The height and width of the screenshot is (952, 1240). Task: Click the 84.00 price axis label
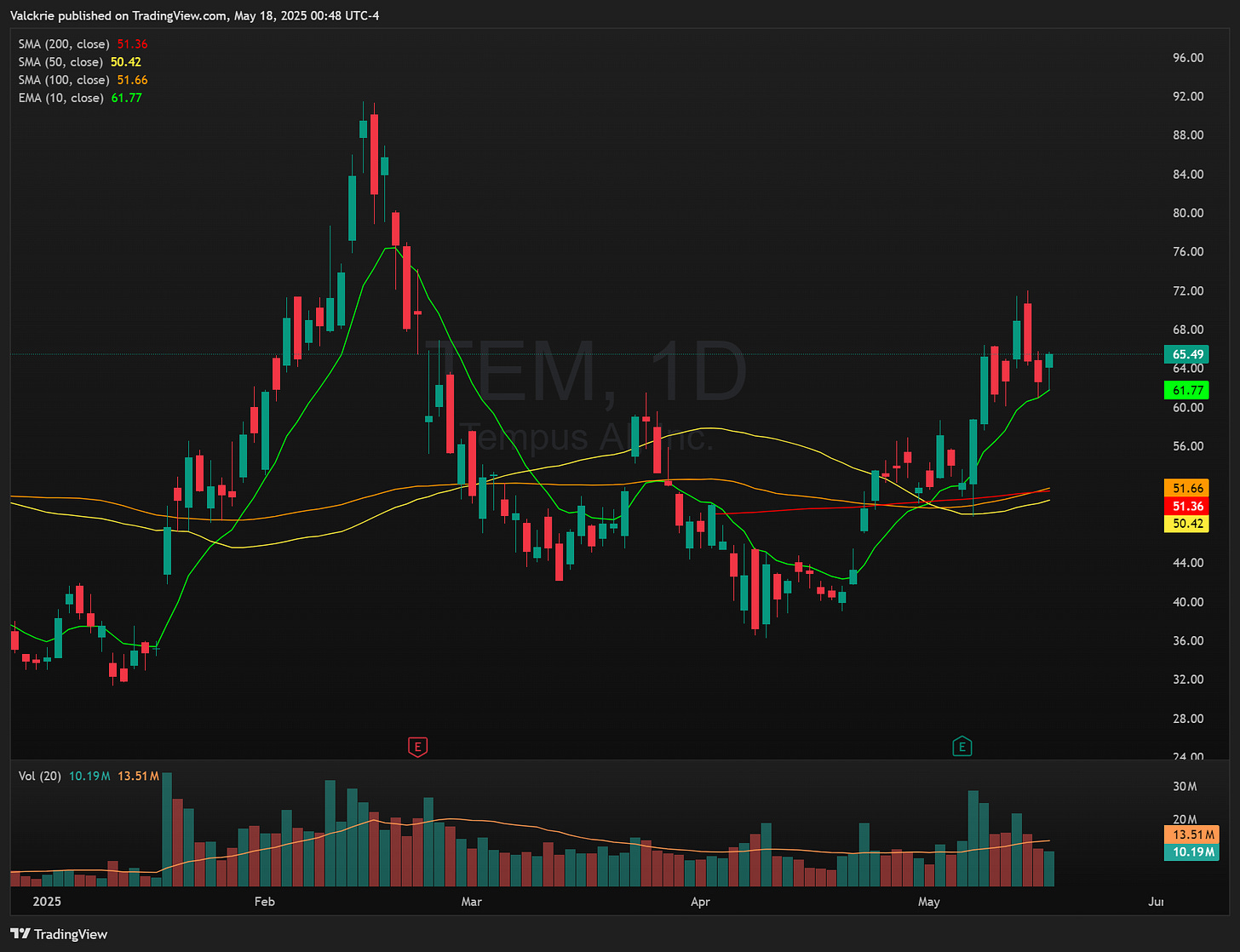[1188, 175]
